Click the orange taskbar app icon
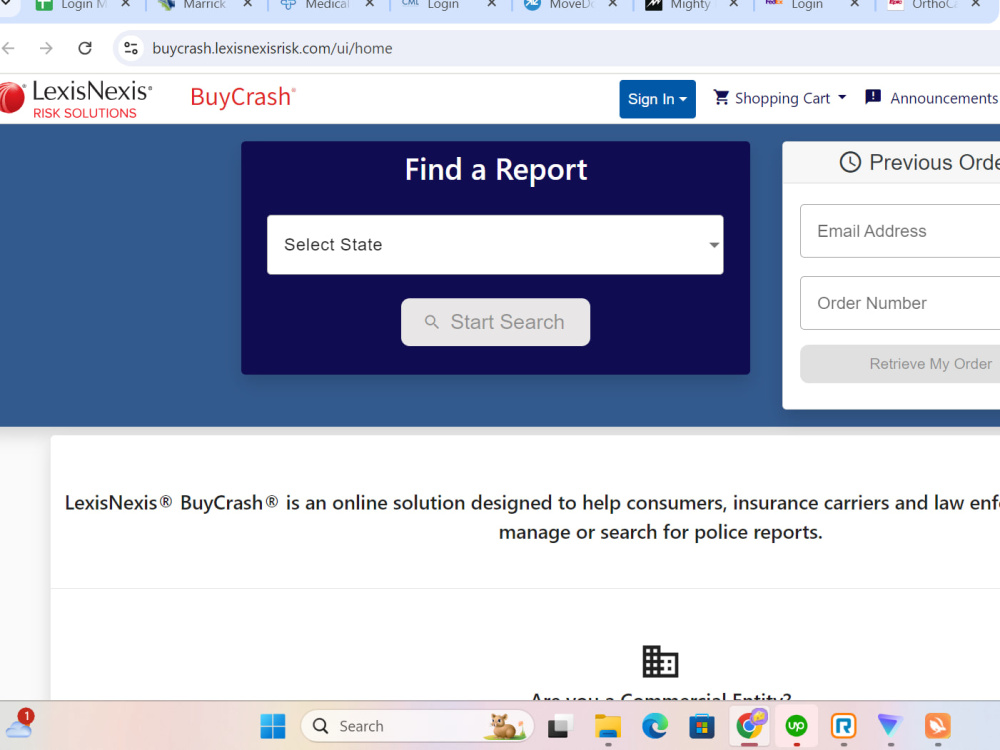This screenshot has height=750, width=1000. (938, 726)
